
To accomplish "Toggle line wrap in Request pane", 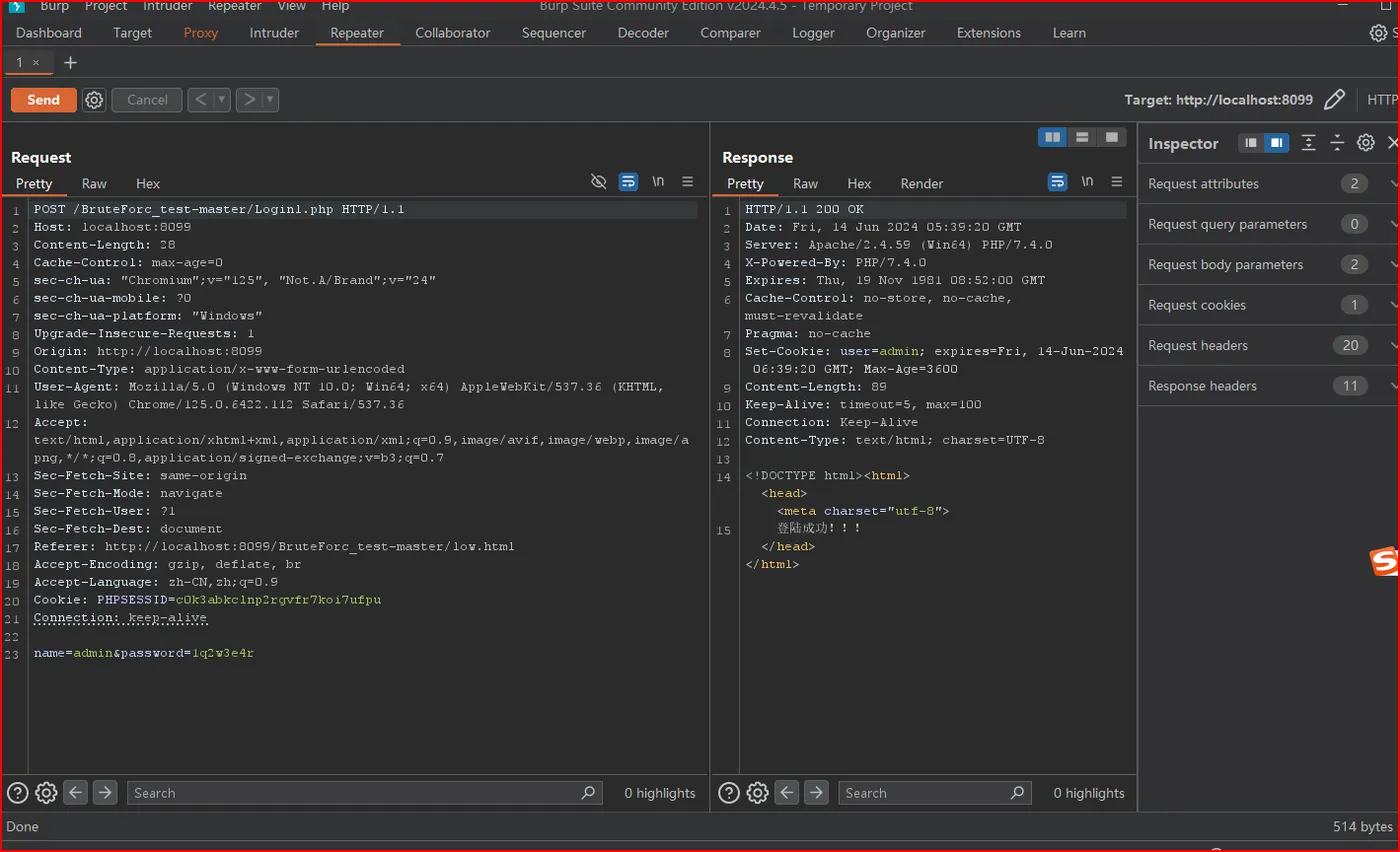I will pyautogui.click(x=628, y=182).
